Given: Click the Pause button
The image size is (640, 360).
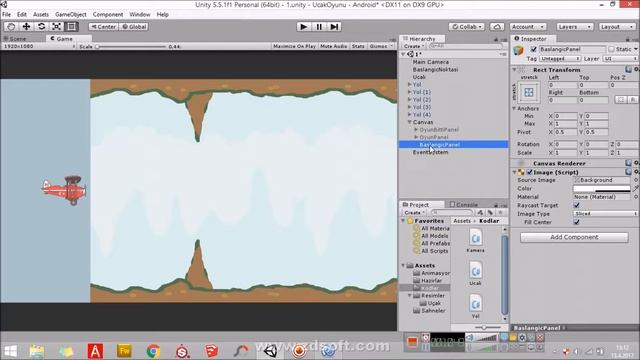Looking at the screenshot, I should point(319,27).
